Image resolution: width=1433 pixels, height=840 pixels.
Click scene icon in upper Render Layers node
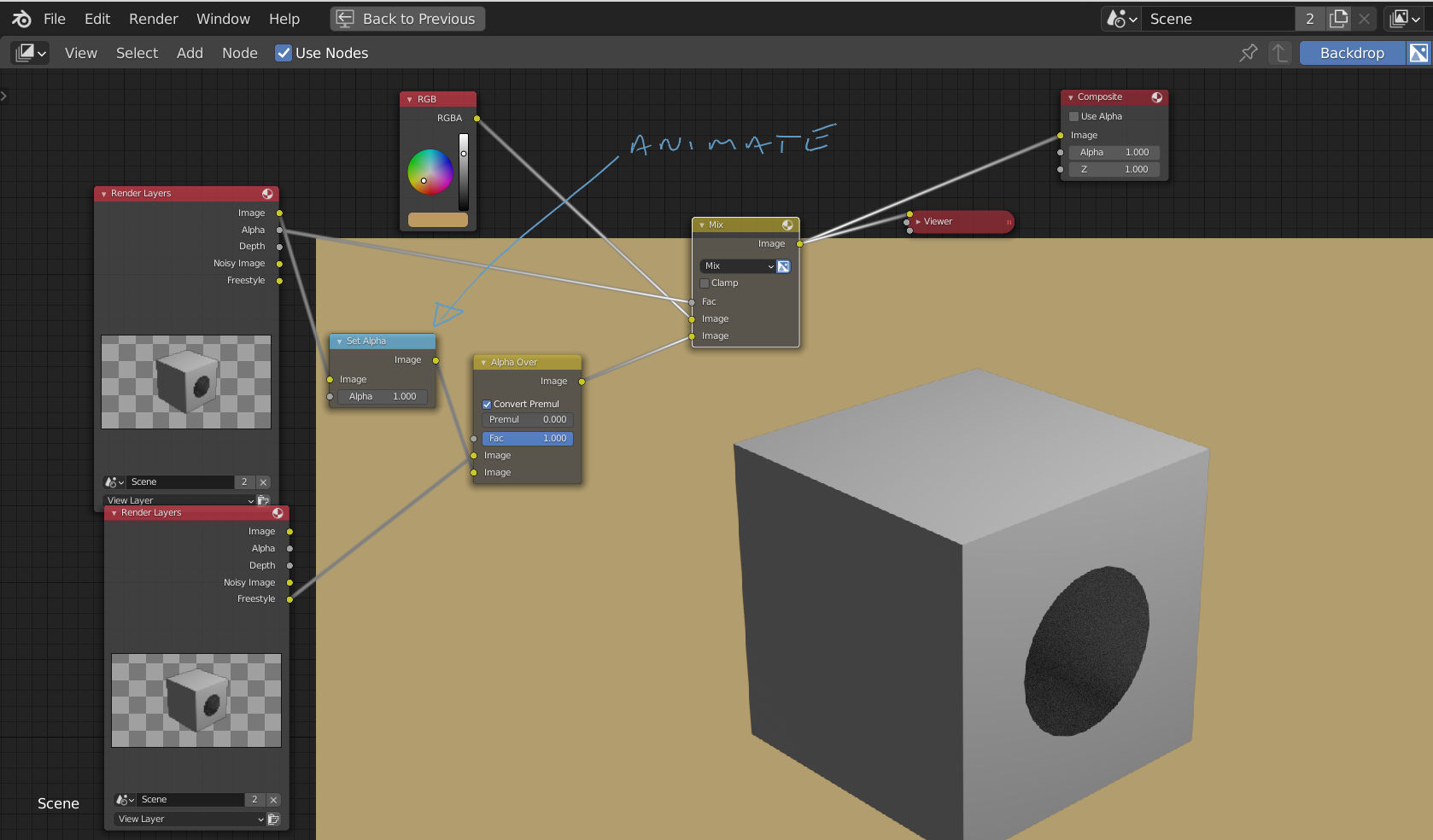(x=114, y=482)
